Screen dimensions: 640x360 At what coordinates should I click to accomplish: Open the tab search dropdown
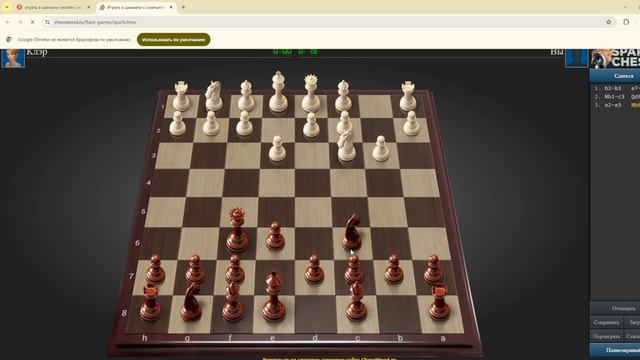(7, 7)
